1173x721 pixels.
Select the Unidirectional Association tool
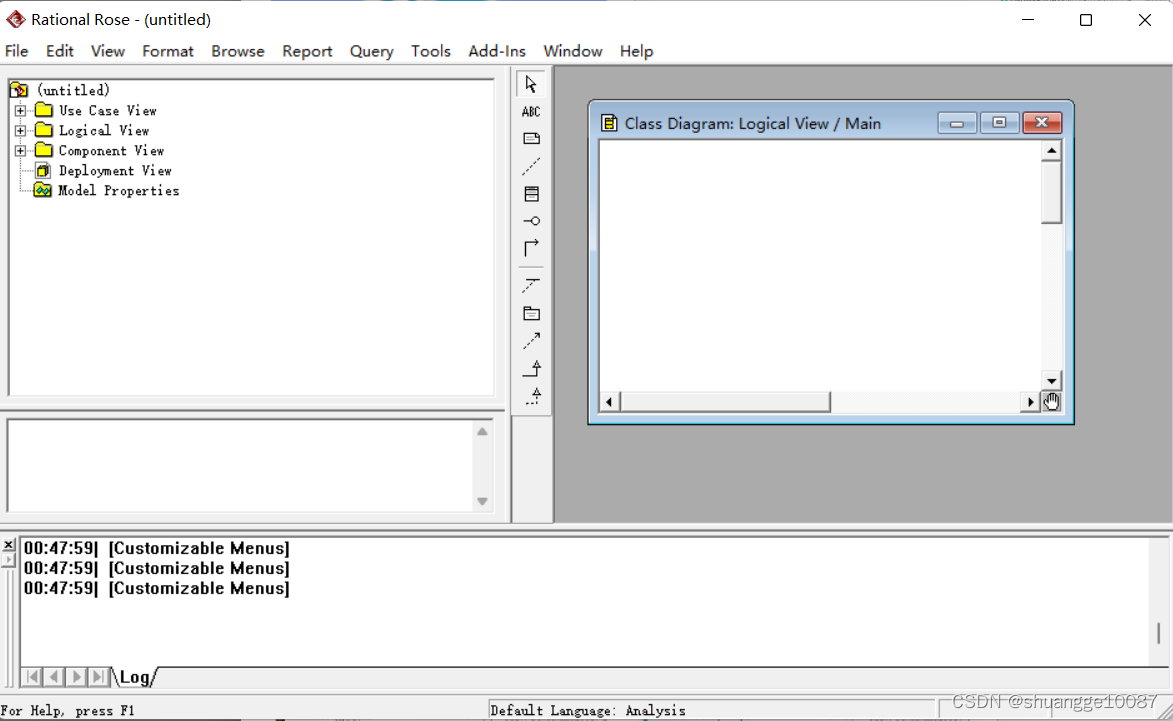pos(531,248)
